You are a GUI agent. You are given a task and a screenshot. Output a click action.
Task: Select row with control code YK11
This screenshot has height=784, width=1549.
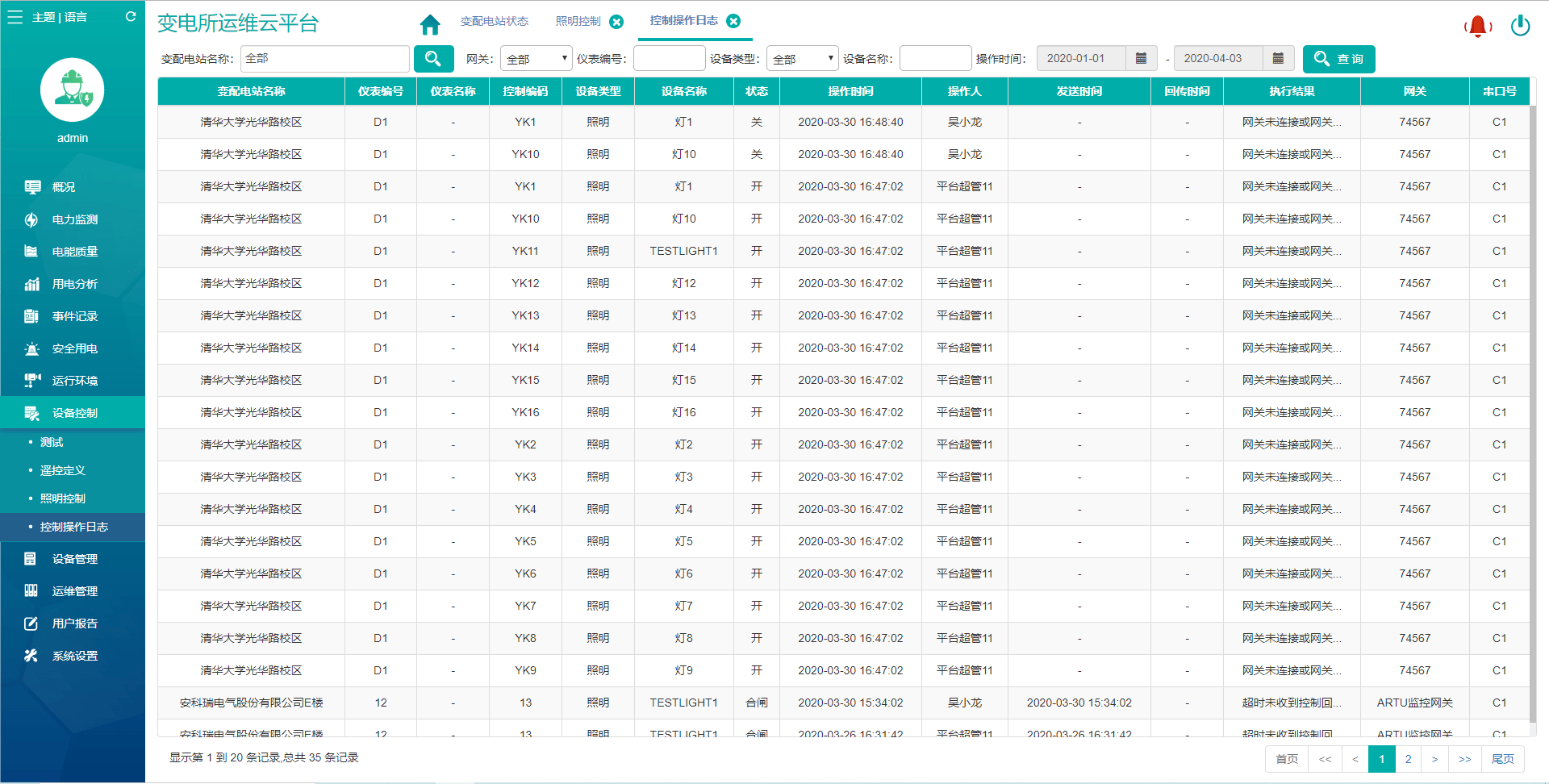coord(843,251)
